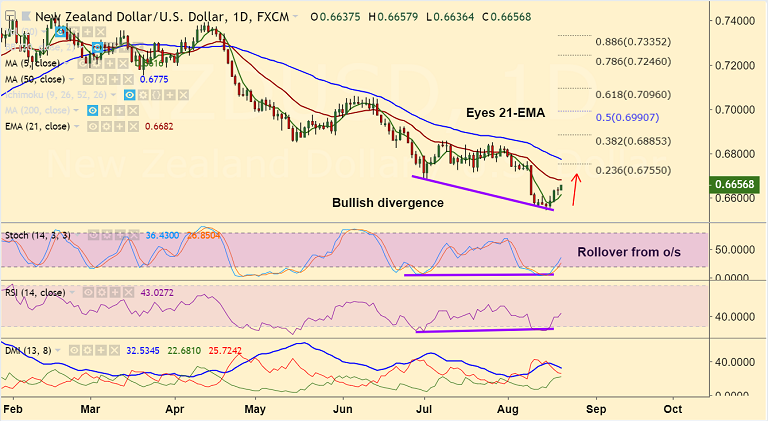Remove MA (200, close) with X icon
Viewport: 768px width, 421px height.
132,111
